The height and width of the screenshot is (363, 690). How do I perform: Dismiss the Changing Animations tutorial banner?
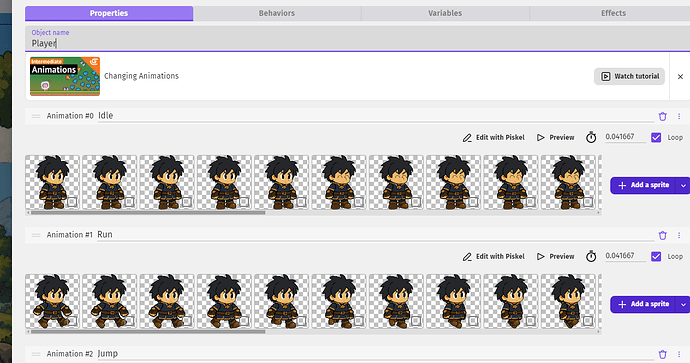pyautogui.click(x=680, y=77)
